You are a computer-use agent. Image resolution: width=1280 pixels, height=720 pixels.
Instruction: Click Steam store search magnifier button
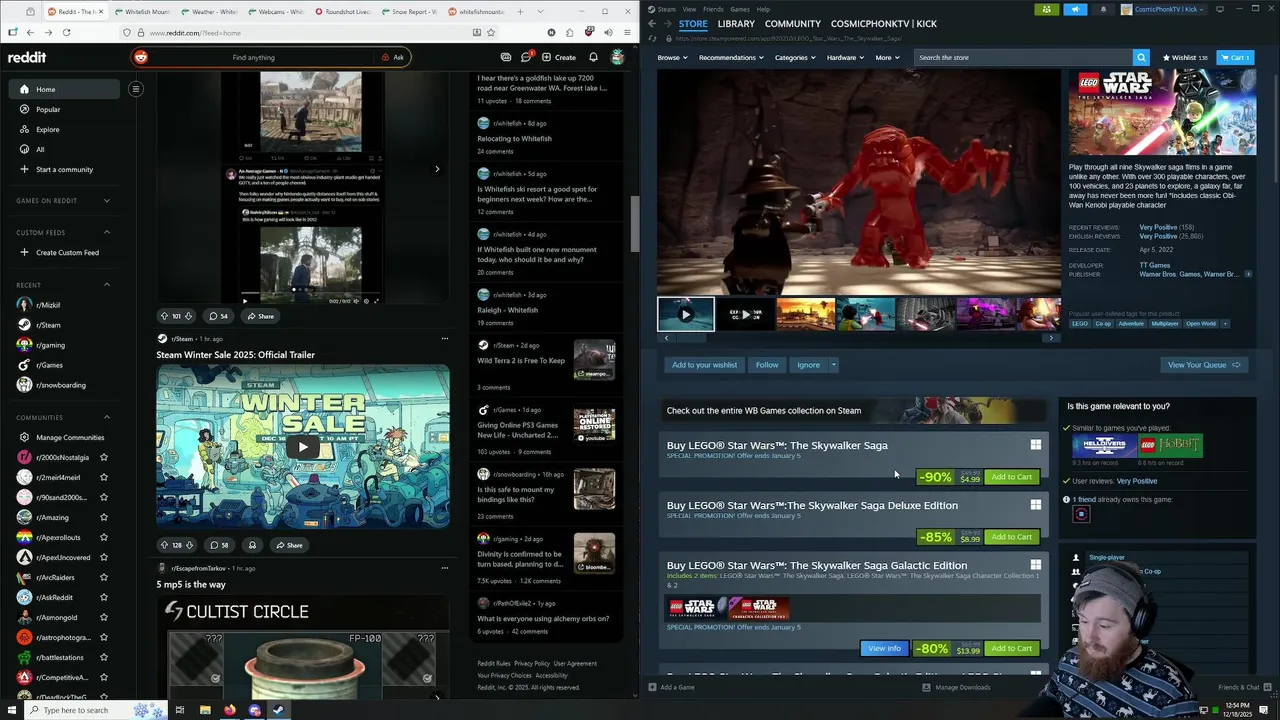(x=1141, y=57)
